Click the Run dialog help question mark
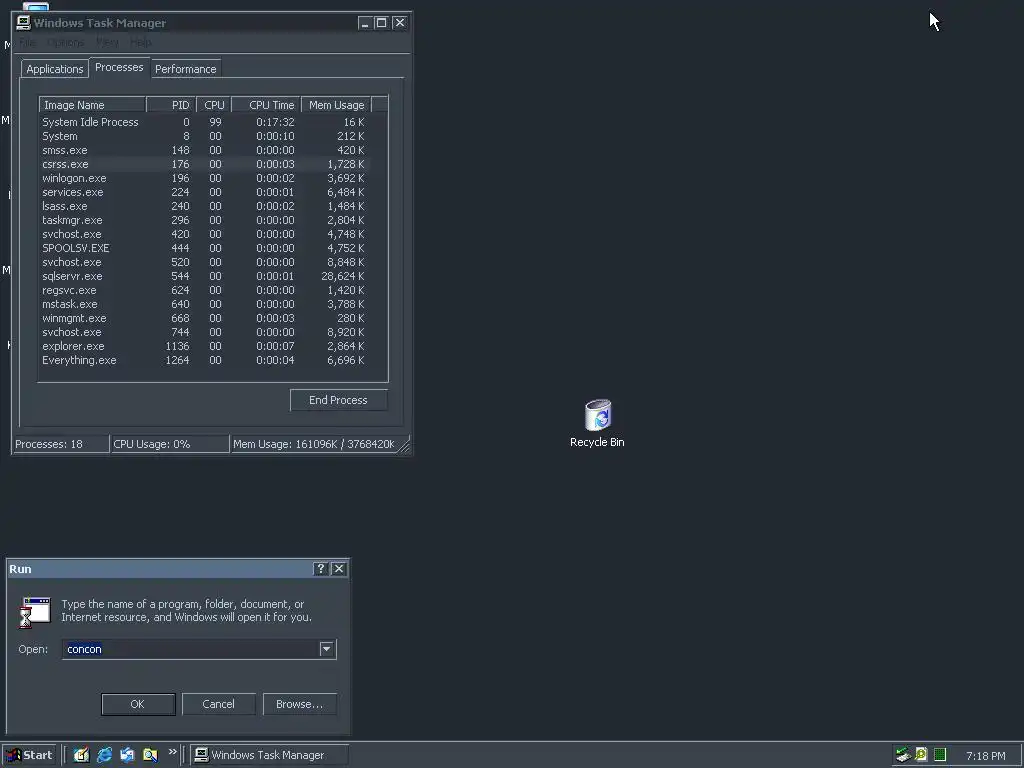This screenshot has height=768, width=1024. pos(320,569)
